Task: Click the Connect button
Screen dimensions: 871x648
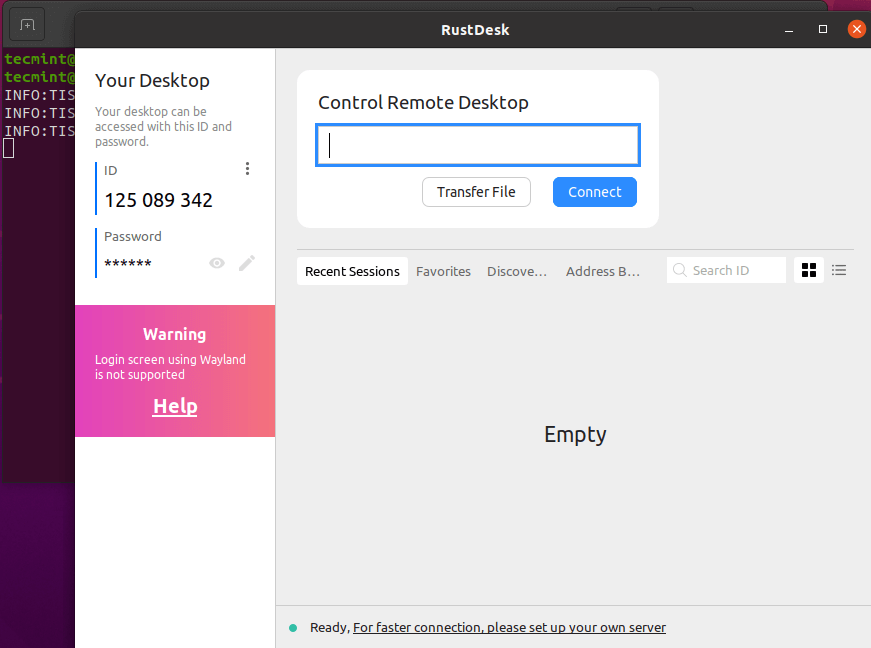Action: (594, 192)
